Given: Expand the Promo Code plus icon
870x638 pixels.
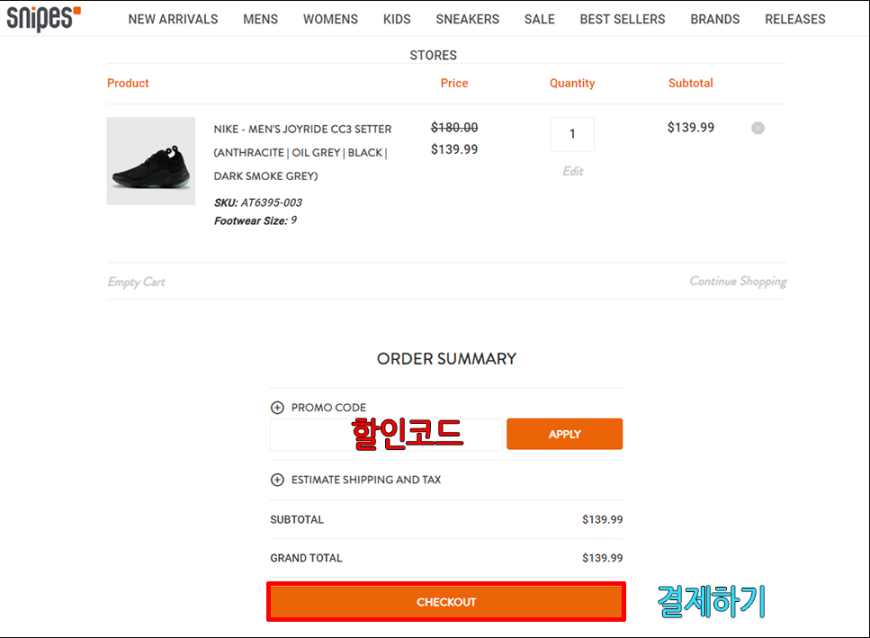Looking at the screenshot, I should tap(277, 408).
